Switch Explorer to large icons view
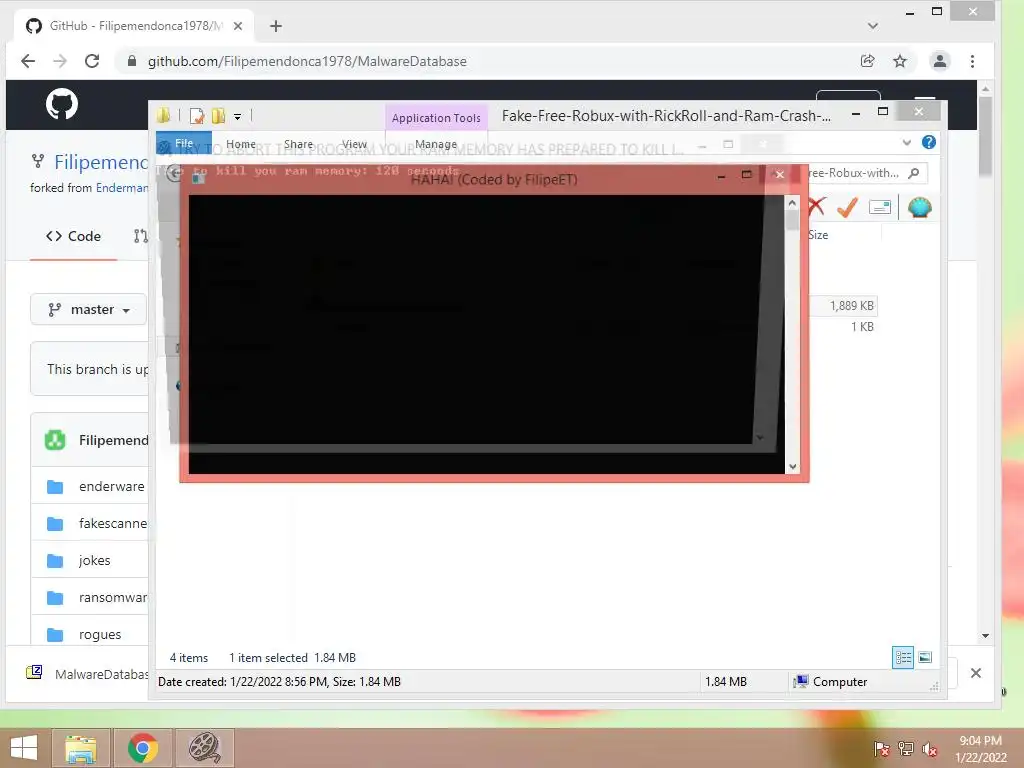The height and width of the screenshot is (768, 1024). [x=925, y=657]
